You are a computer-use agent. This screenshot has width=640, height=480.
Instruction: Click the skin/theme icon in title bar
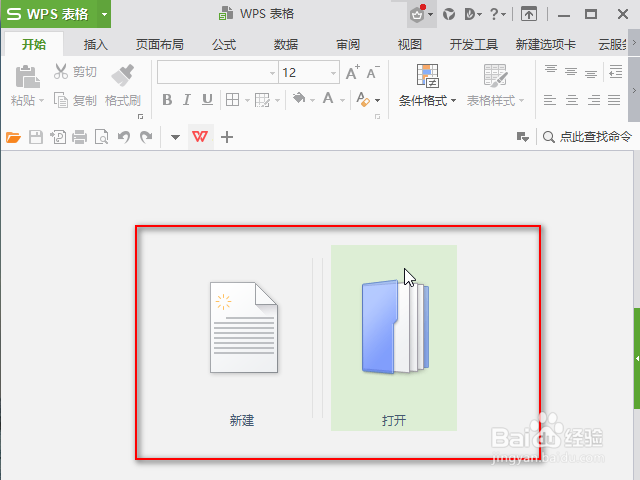(x=449, y=14)
